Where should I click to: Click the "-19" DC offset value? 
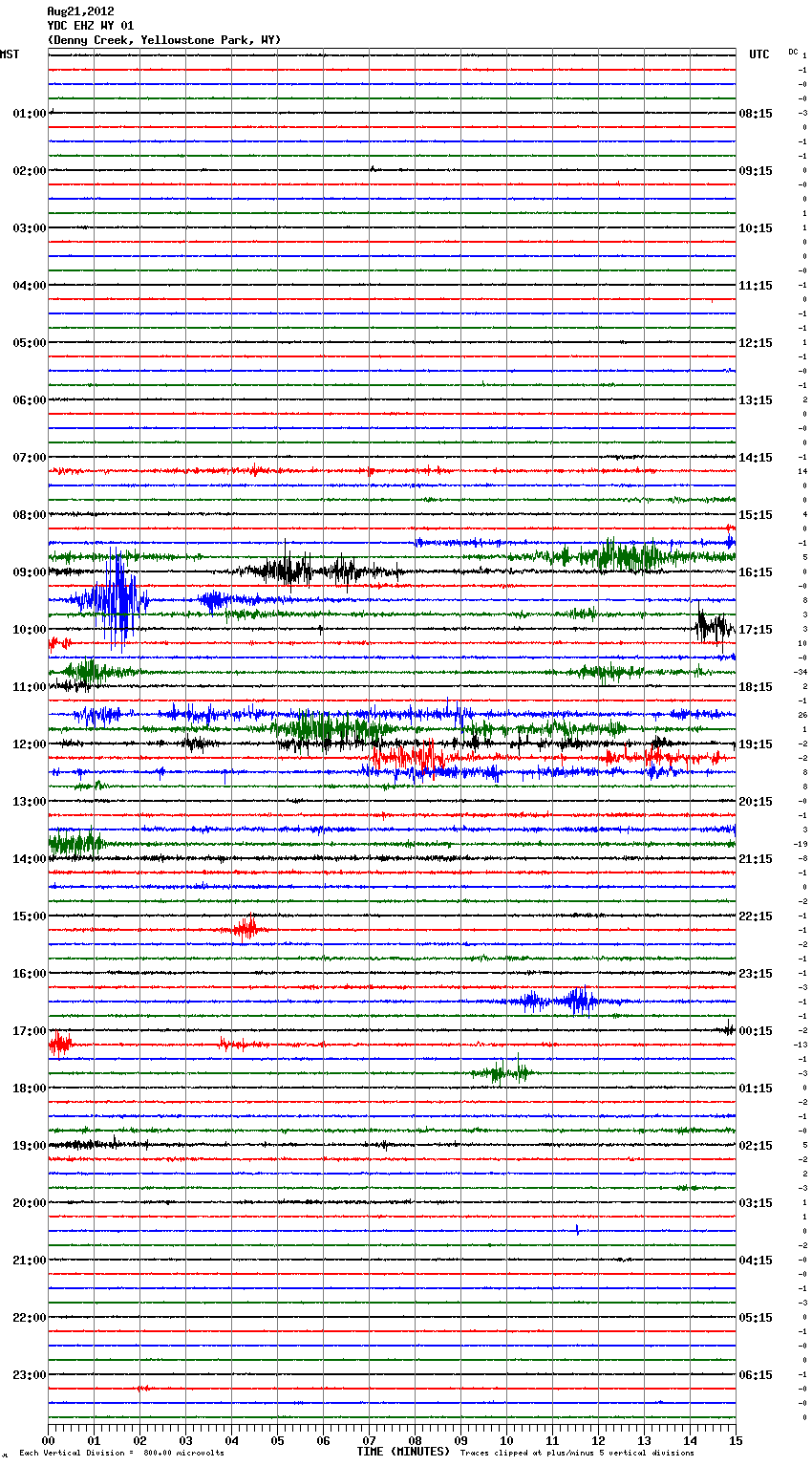[801, 845]
